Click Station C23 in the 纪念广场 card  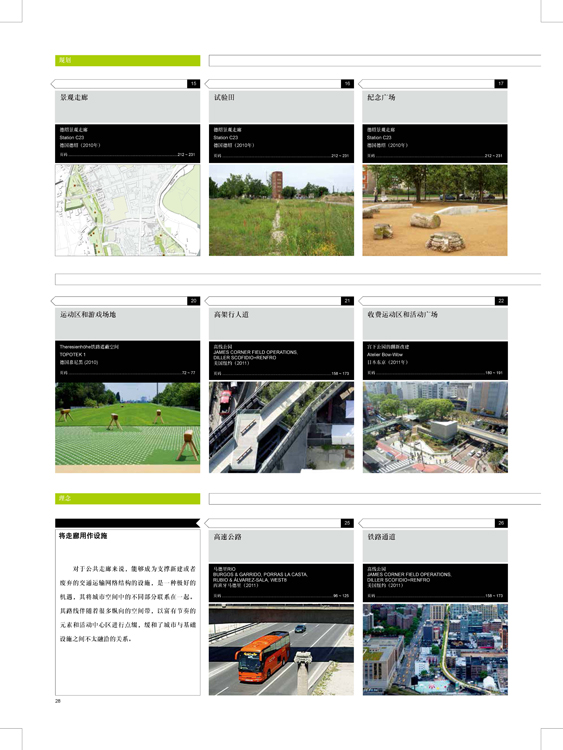(379, 138)
